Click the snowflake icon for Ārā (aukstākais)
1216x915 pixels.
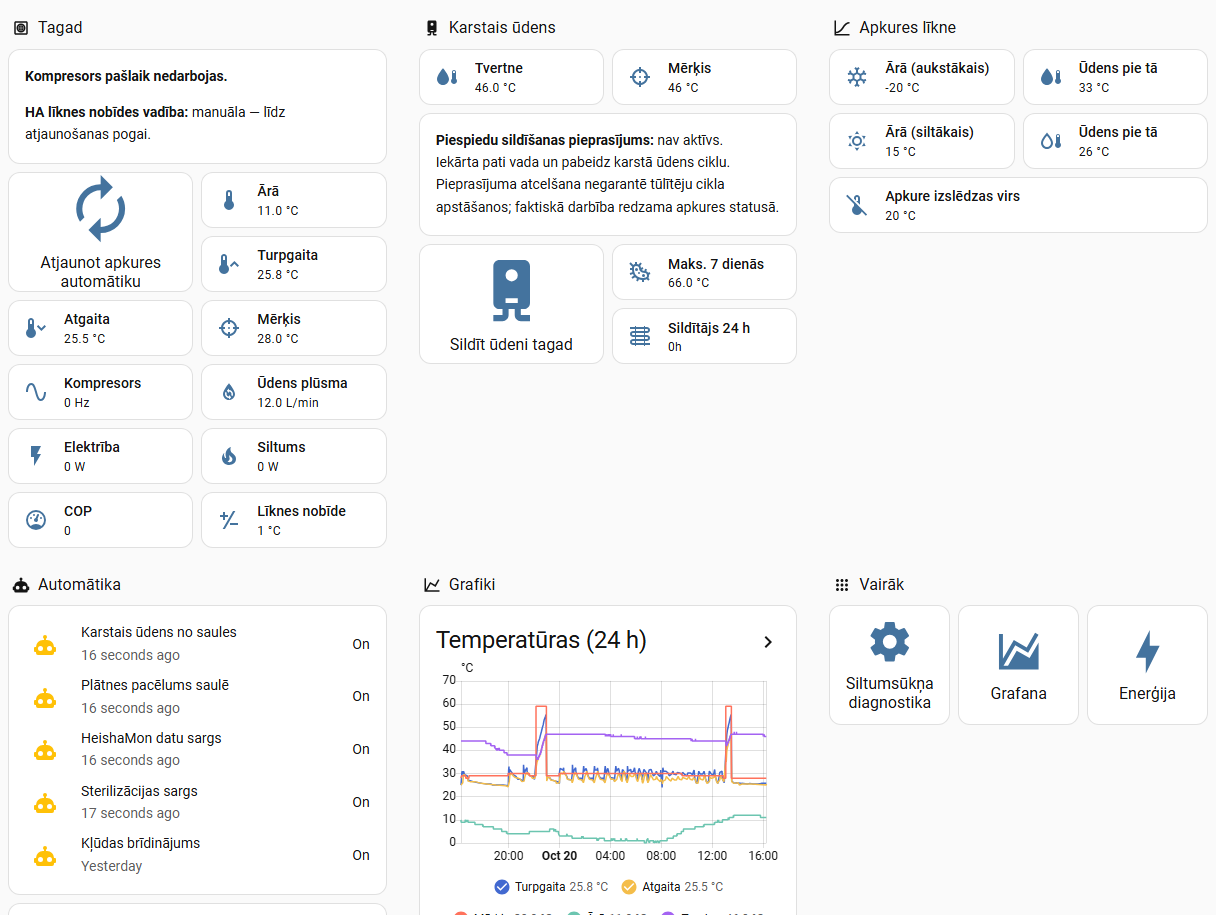857,77
